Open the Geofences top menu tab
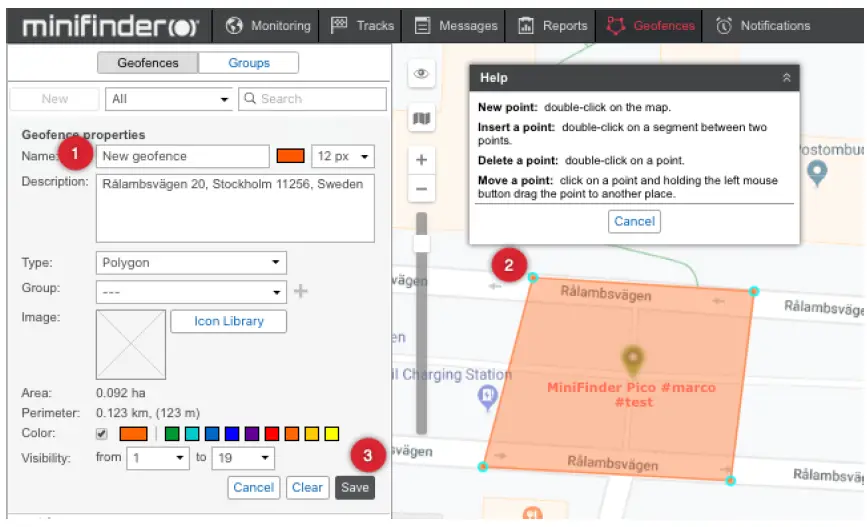867x527 pixels. (649, 26)
